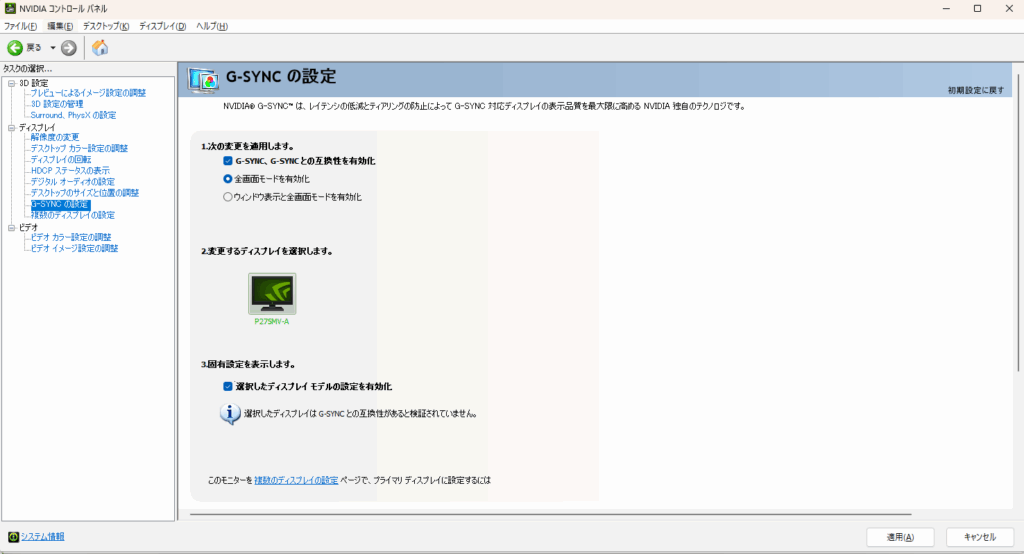The height and width of the screenshot is (554, 1024).
Task: Click the NVIDIA title bar app icon
Action: pyautogui.click(x=10, y=8)
